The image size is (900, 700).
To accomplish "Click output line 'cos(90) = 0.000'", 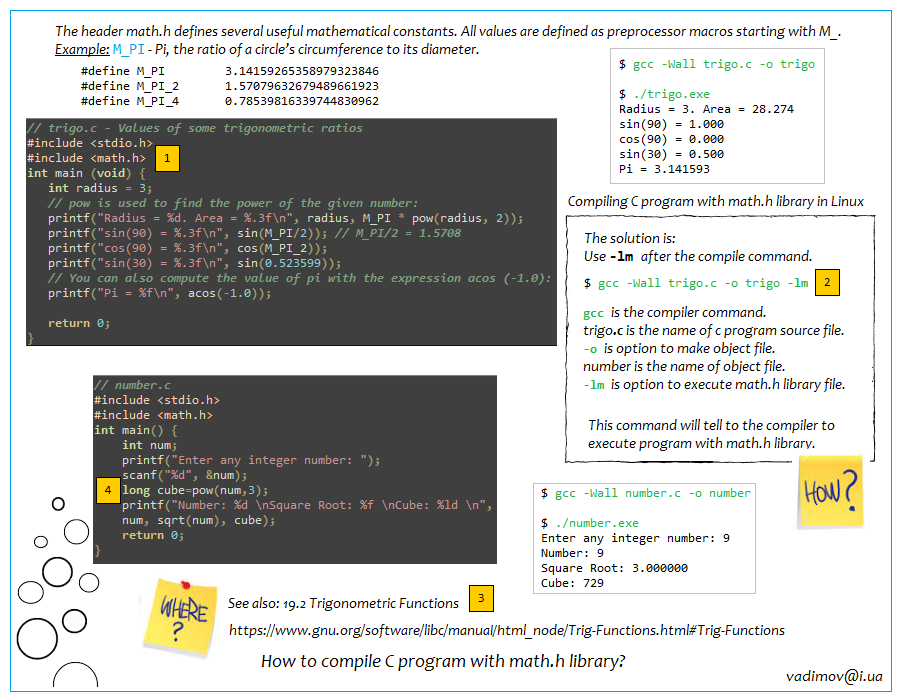I will 671,138.
